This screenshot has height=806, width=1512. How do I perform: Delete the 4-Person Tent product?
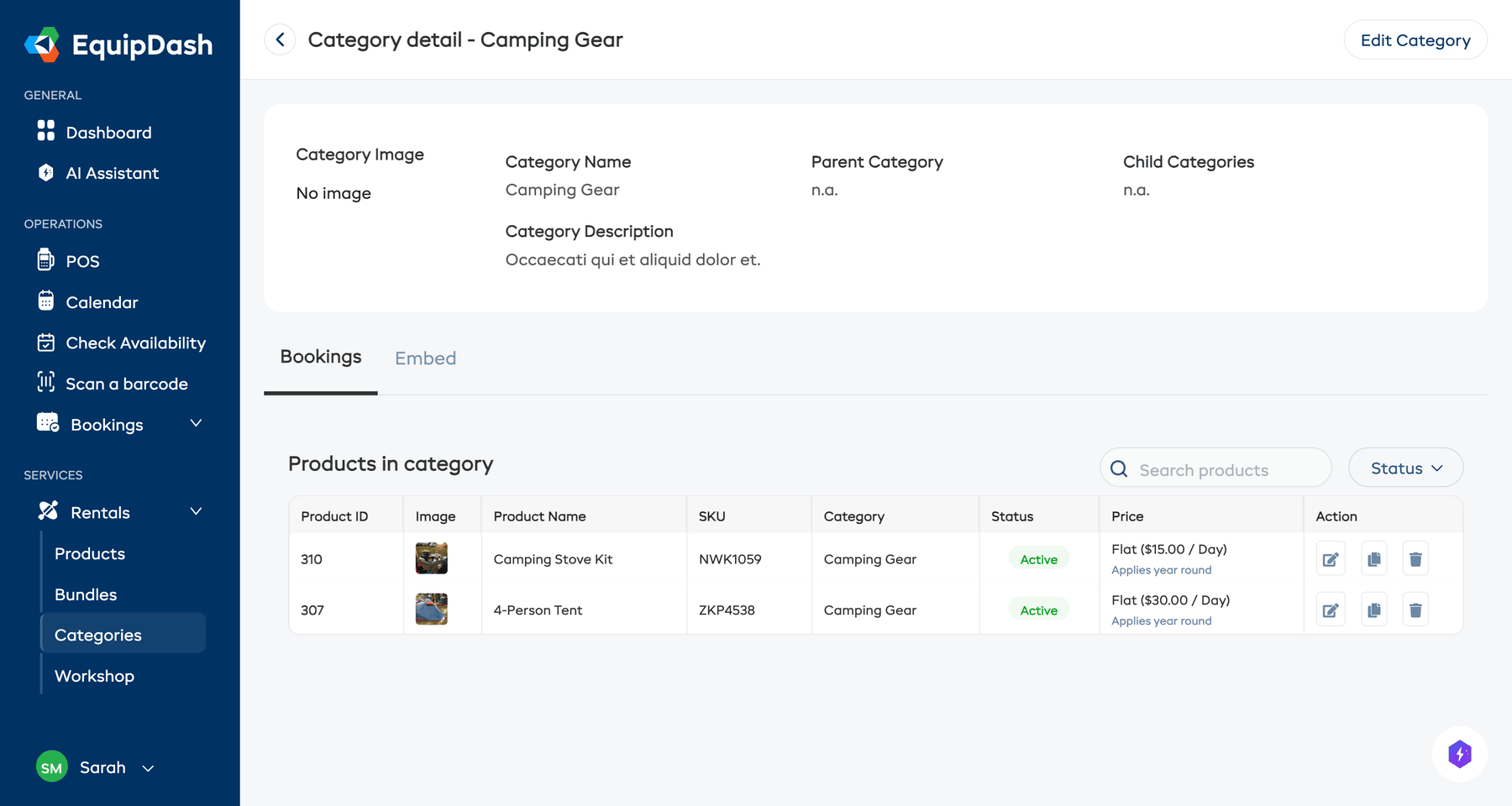click(x=1415, y=610)
